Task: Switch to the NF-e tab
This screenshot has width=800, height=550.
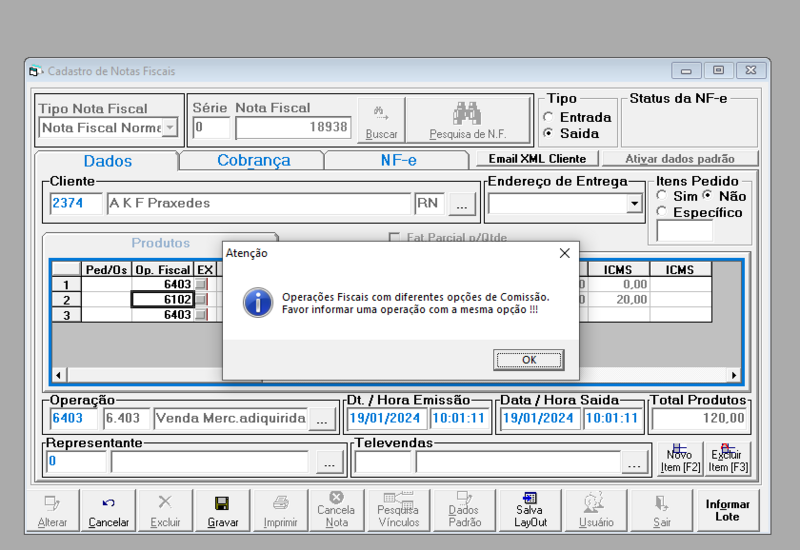Action: (398, 160)
